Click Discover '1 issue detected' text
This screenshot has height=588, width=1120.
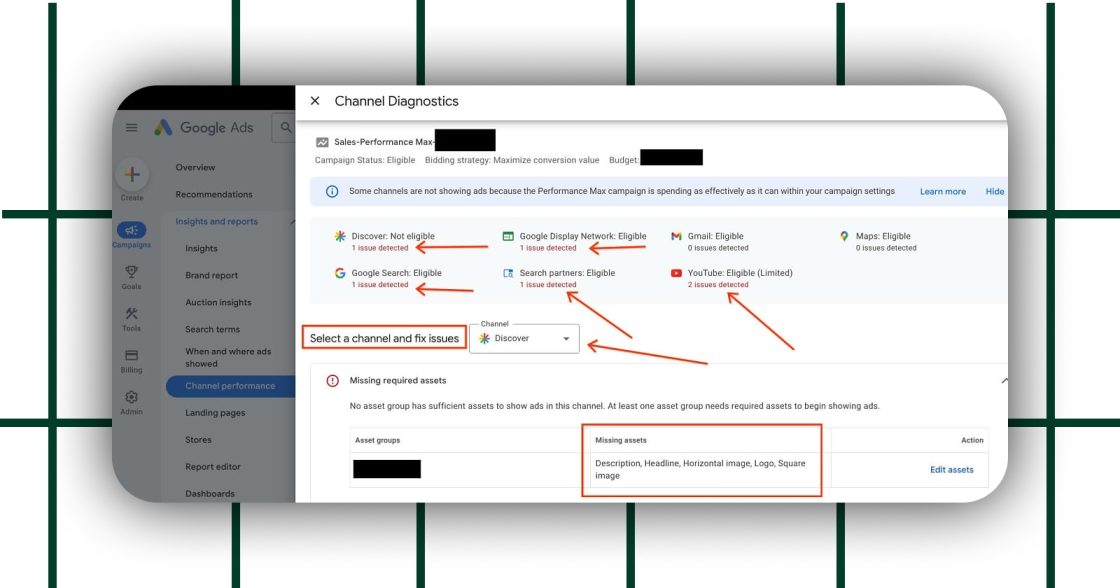pos(379,248)
